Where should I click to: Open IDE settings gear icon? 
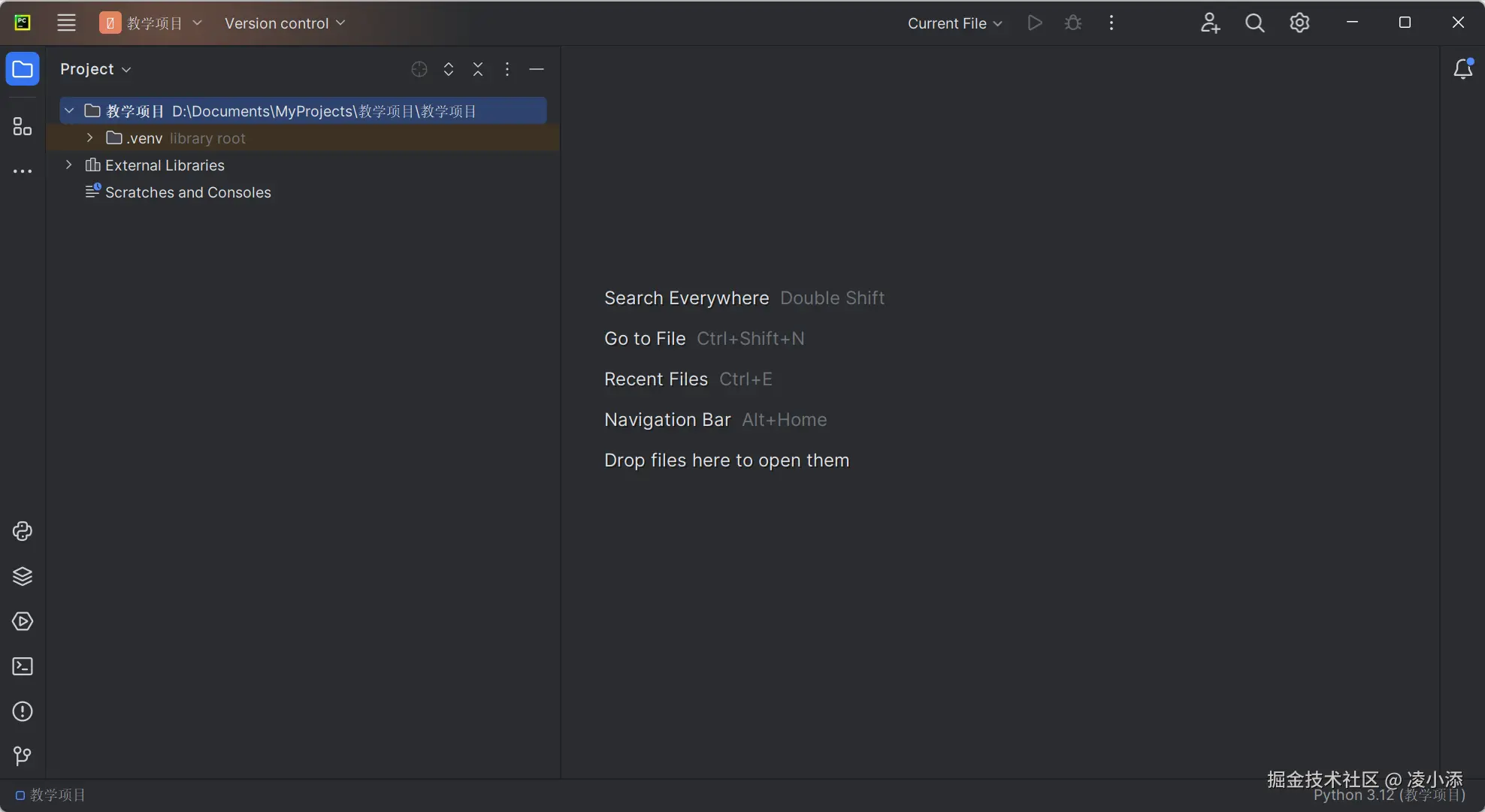(1299, 23)
